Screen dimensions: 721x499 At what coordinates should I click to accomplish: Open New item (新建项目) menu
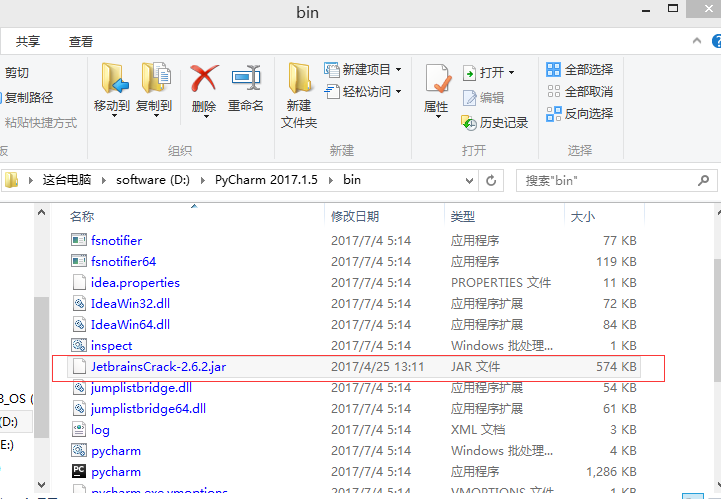tap(363, 69)
